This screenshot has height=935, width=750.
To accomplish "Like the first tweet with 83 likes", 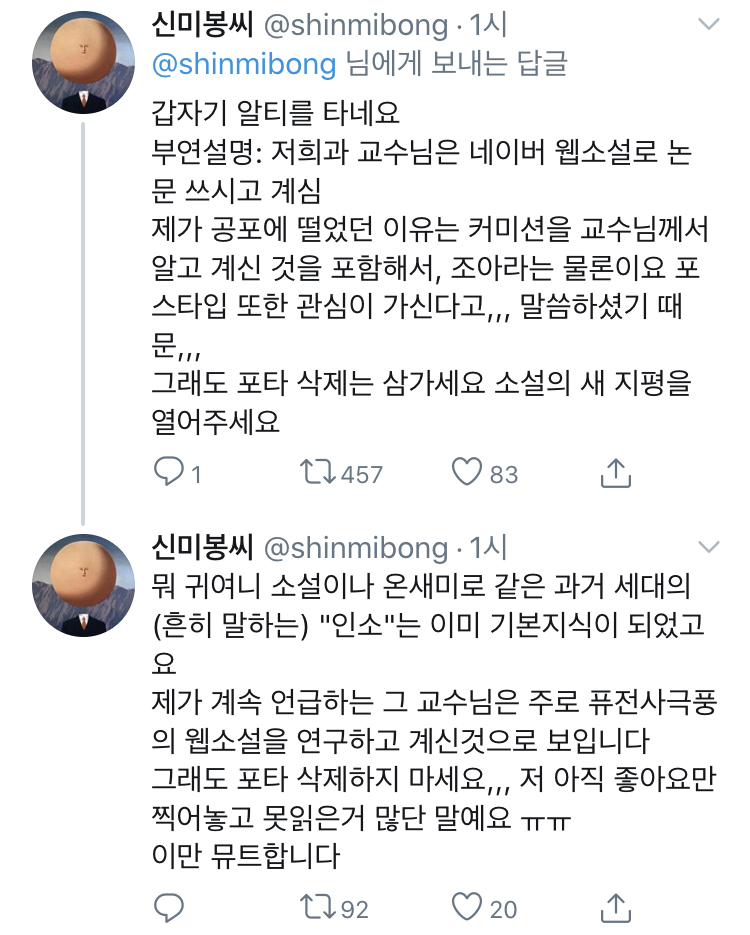I will pyautogui.click(x=466, y=471).
